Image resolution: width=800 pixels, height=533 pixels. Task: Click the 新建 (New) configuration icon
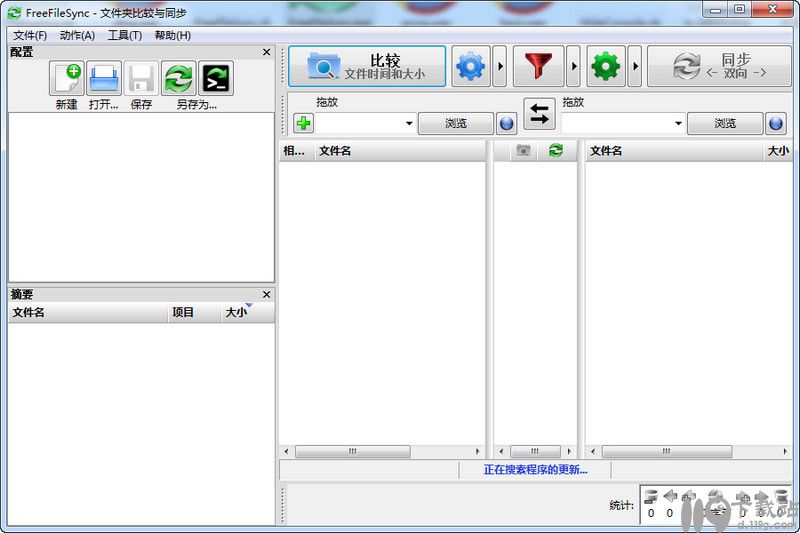click(67, 78)
